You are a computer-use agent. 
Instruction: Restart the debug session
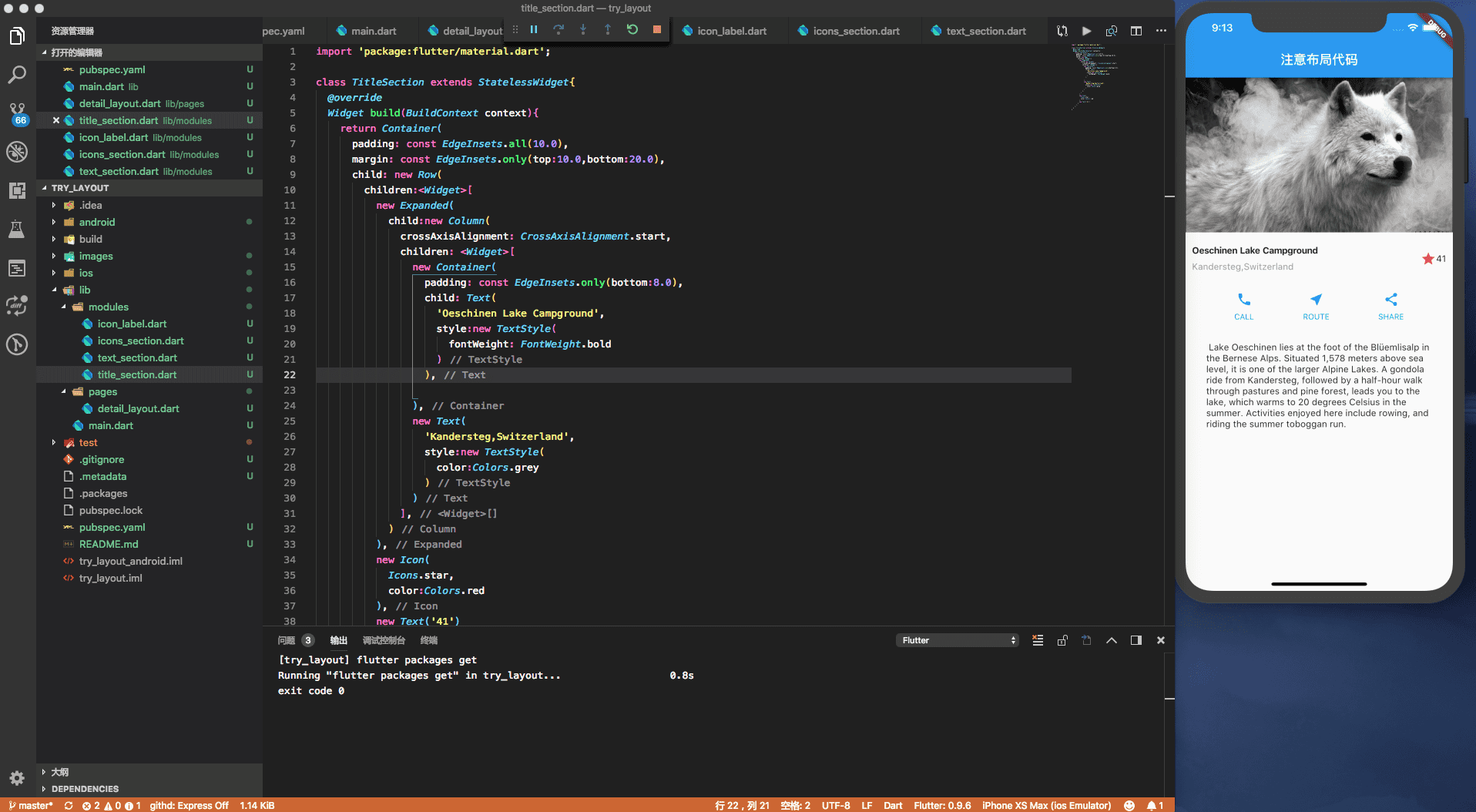632,30
